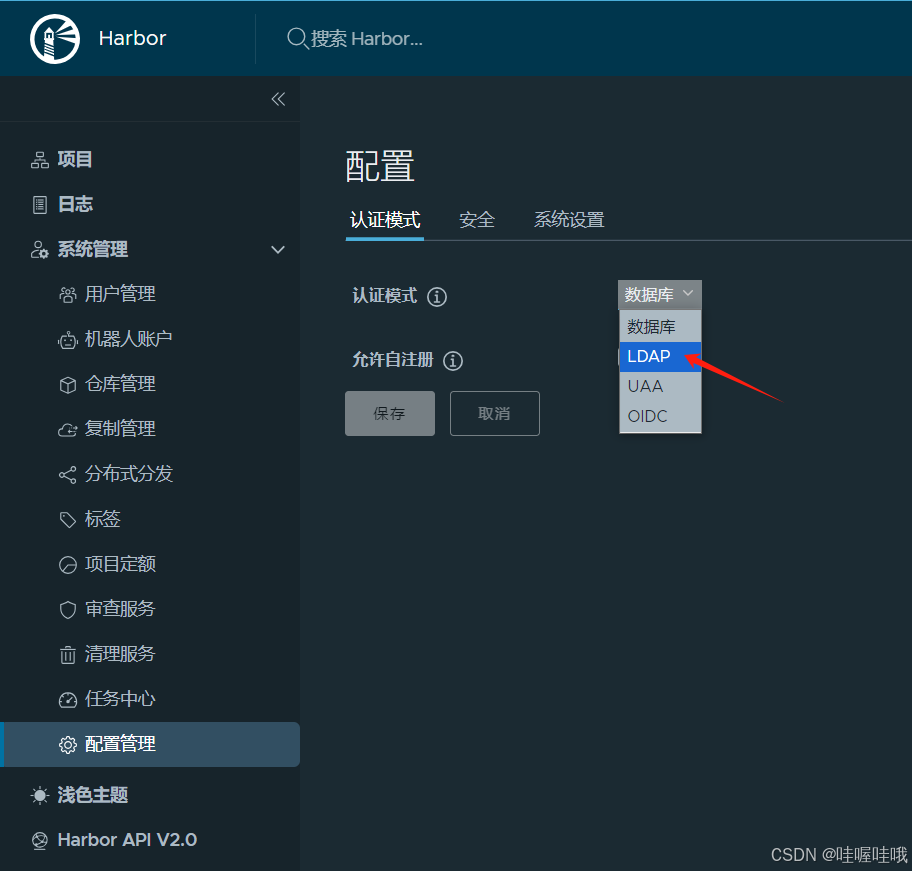Viewport: 912px width, 871px height.
Task: Focus the 搜索 Harbor search field
Action: [366, 39]
